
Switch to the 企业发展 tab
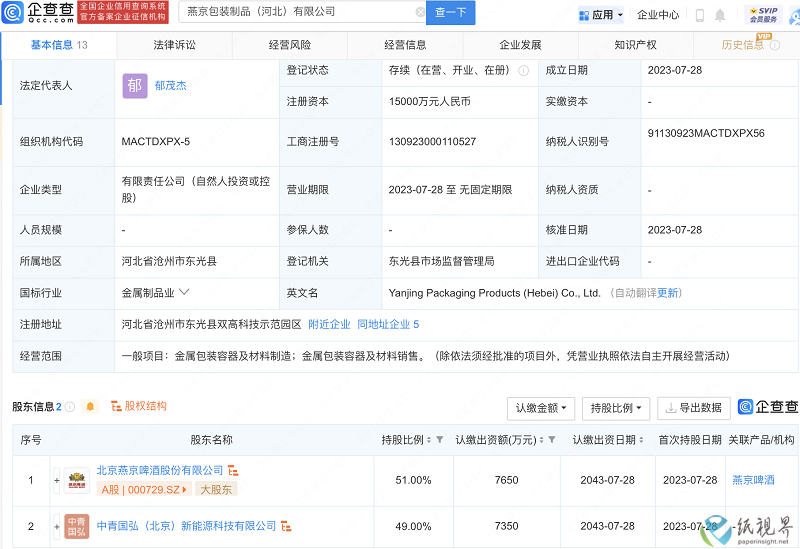520,45
